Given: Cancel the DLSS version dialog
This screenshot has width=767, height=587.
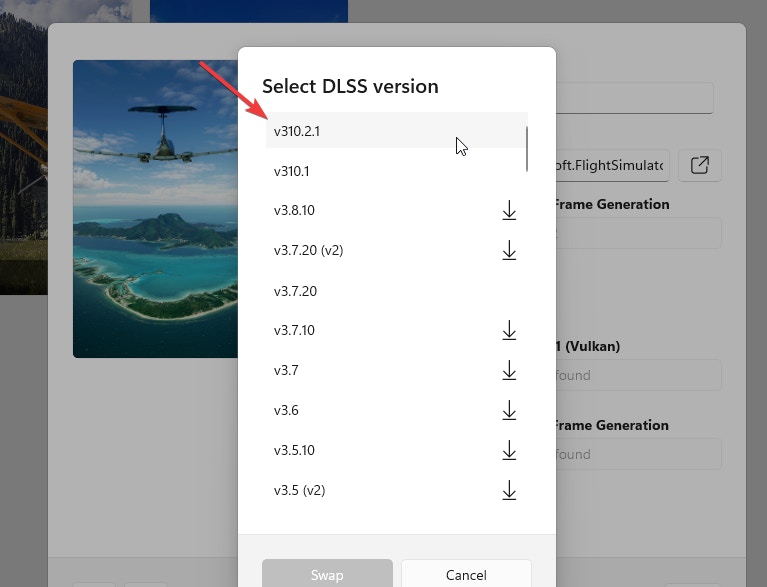Looking at the screenshot, I should tap(465, 574).
